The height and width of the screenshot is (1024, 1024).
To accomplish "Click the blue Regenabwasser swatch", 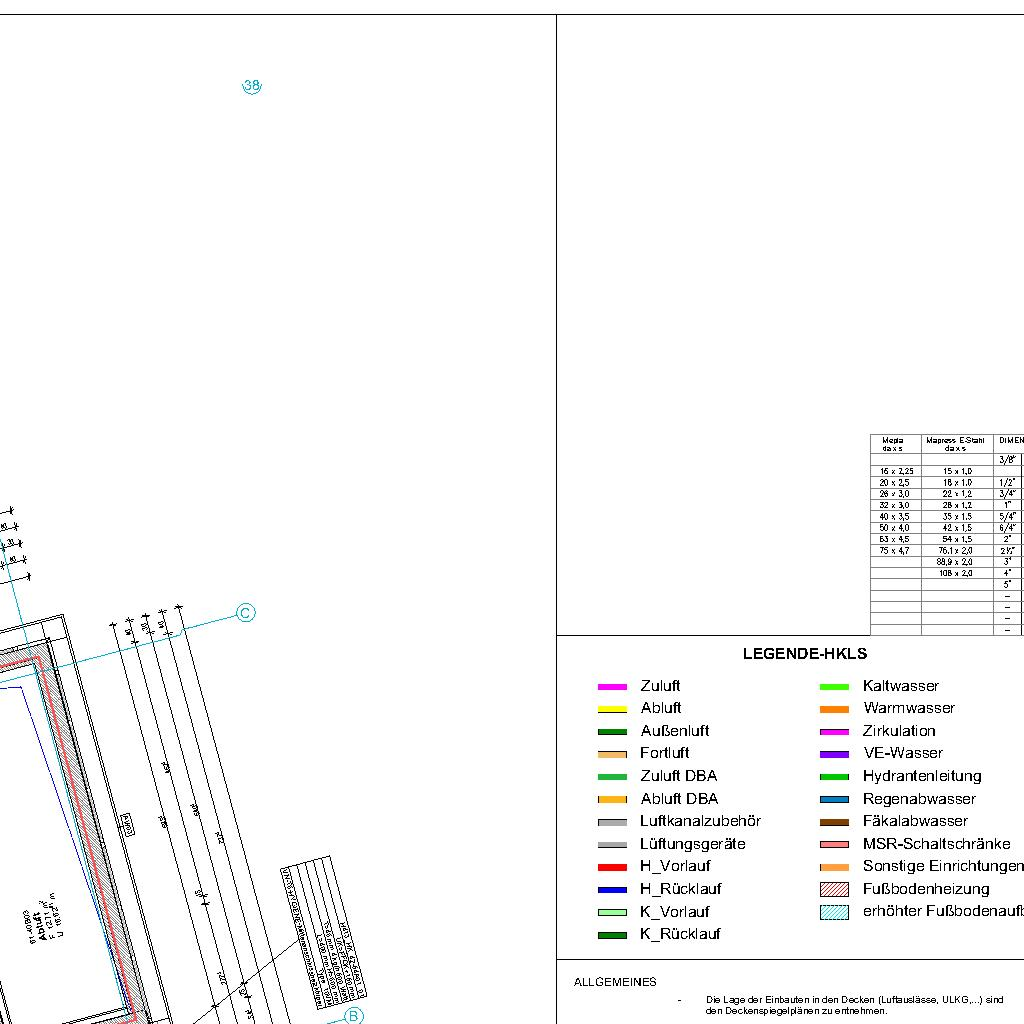I will point(834,799).
